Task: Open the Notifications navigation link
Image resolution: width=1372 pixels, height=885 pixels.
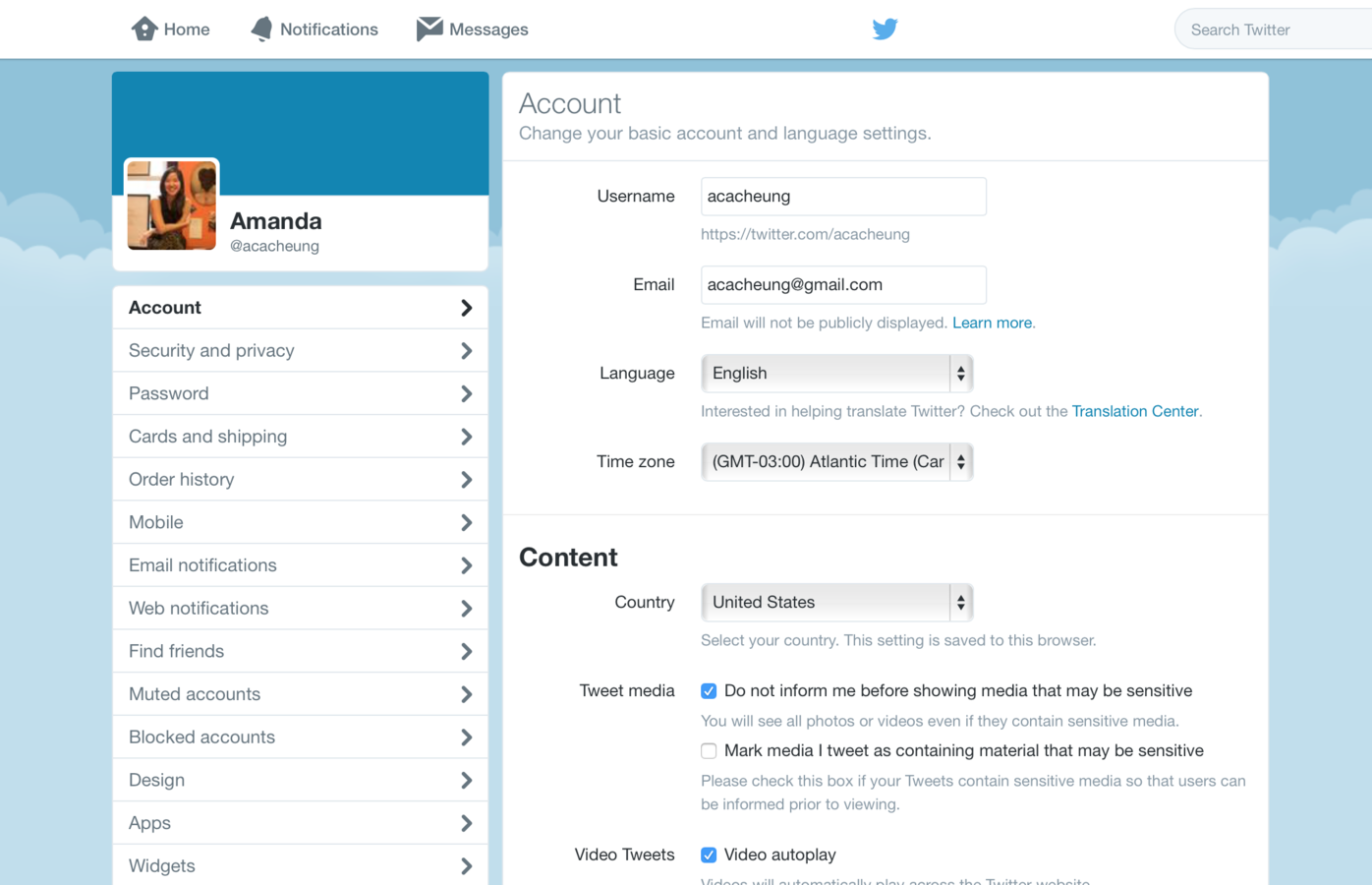Action: 314,29
